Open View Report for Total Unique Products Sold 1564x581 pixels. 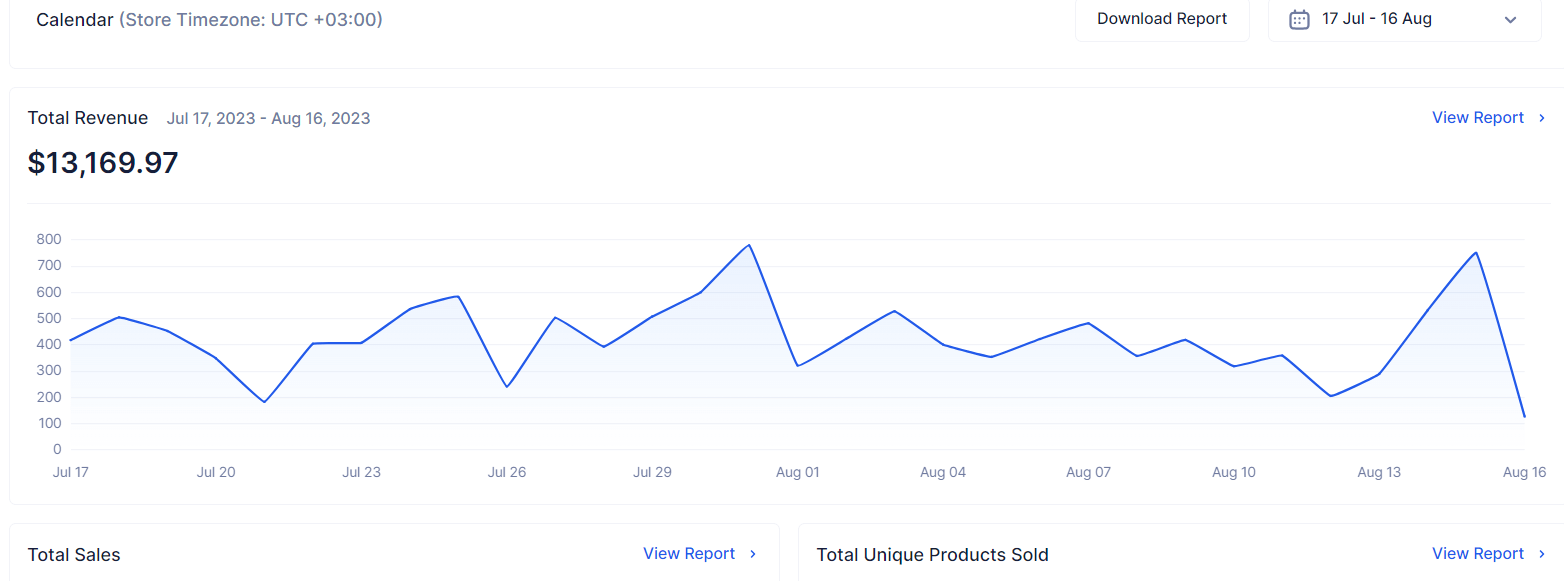coord(1478,553)
